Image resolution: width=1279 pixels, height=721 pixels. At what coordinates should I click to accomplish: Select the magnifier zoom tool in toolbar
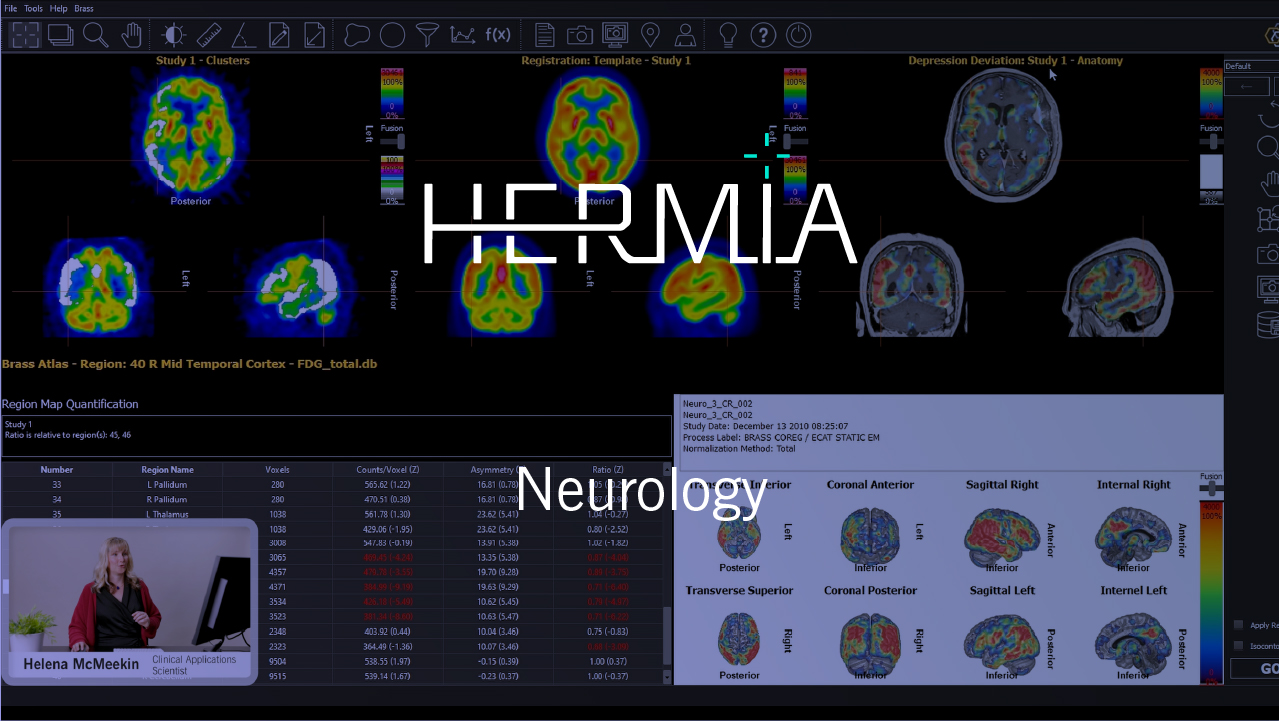pyautogui.click(x=96, y=36)
